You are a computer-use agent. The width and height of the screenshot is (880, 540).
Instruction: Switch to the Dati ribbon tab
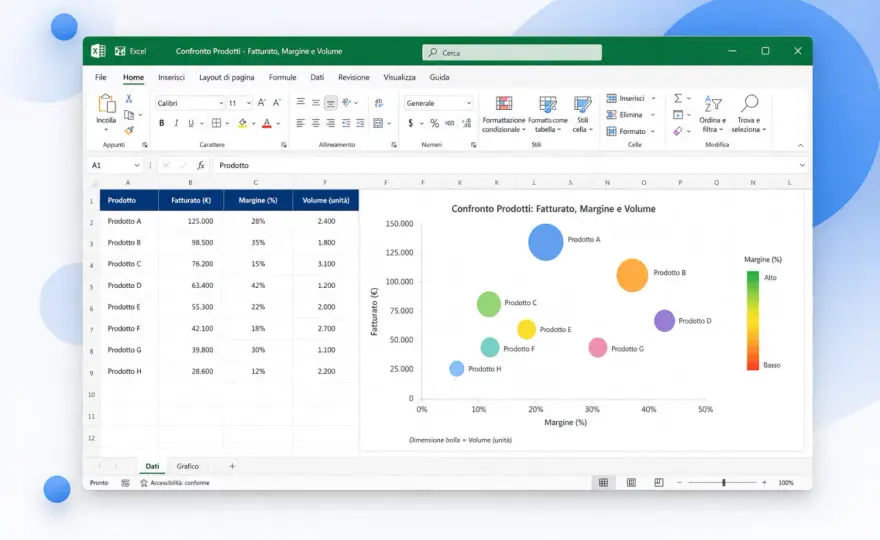317,77
